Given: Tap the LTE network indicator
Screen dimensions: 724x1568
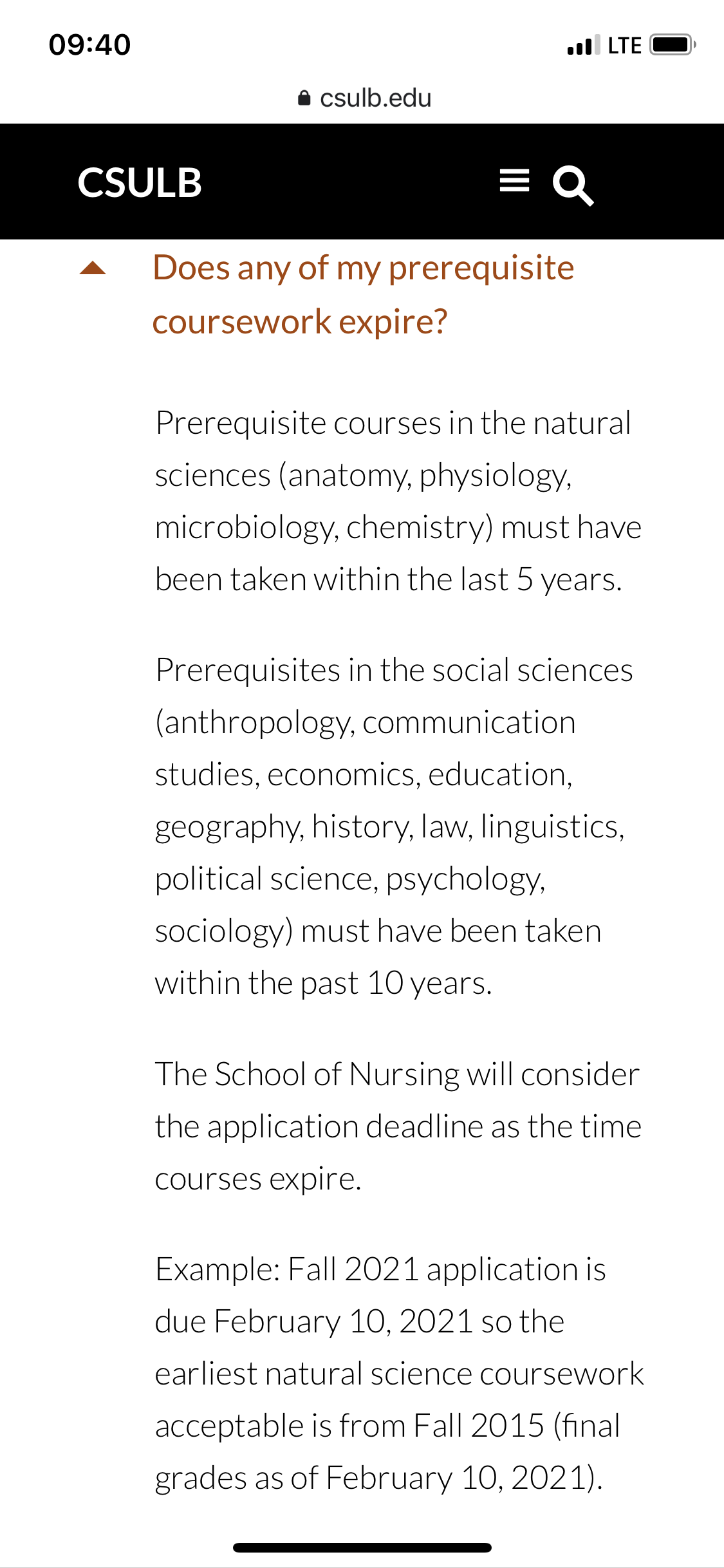Looking at the screenshot, I should 624,46.
